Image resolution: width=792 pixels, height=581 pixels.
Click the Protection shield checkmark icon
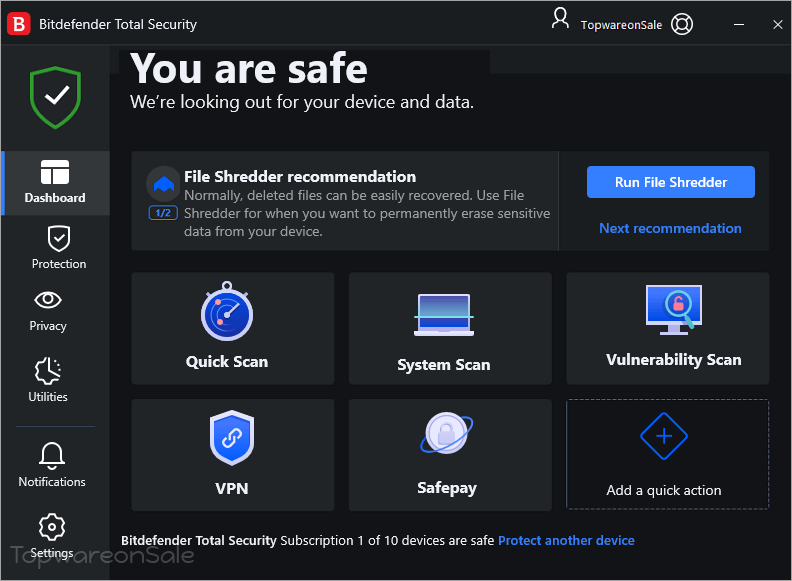(59, 238)
